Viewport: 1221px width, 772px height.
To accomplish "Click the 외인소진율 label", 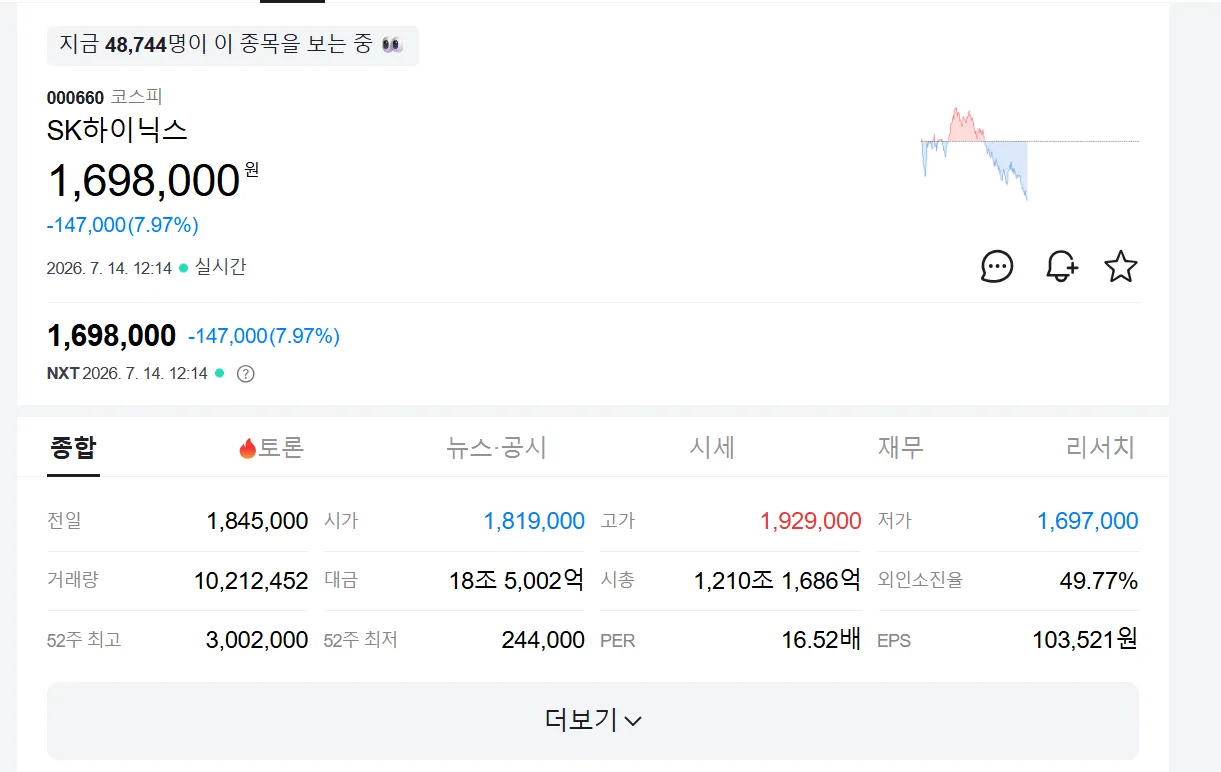I will pyautogui.click(x=920, y=580).
